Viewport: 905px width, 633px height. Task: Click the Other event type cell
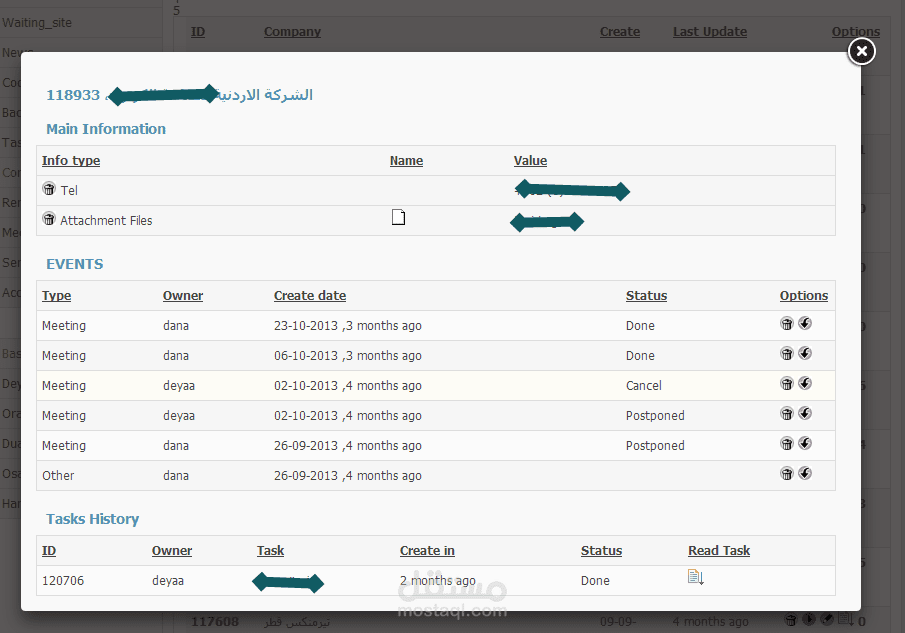tap(58, 475)
